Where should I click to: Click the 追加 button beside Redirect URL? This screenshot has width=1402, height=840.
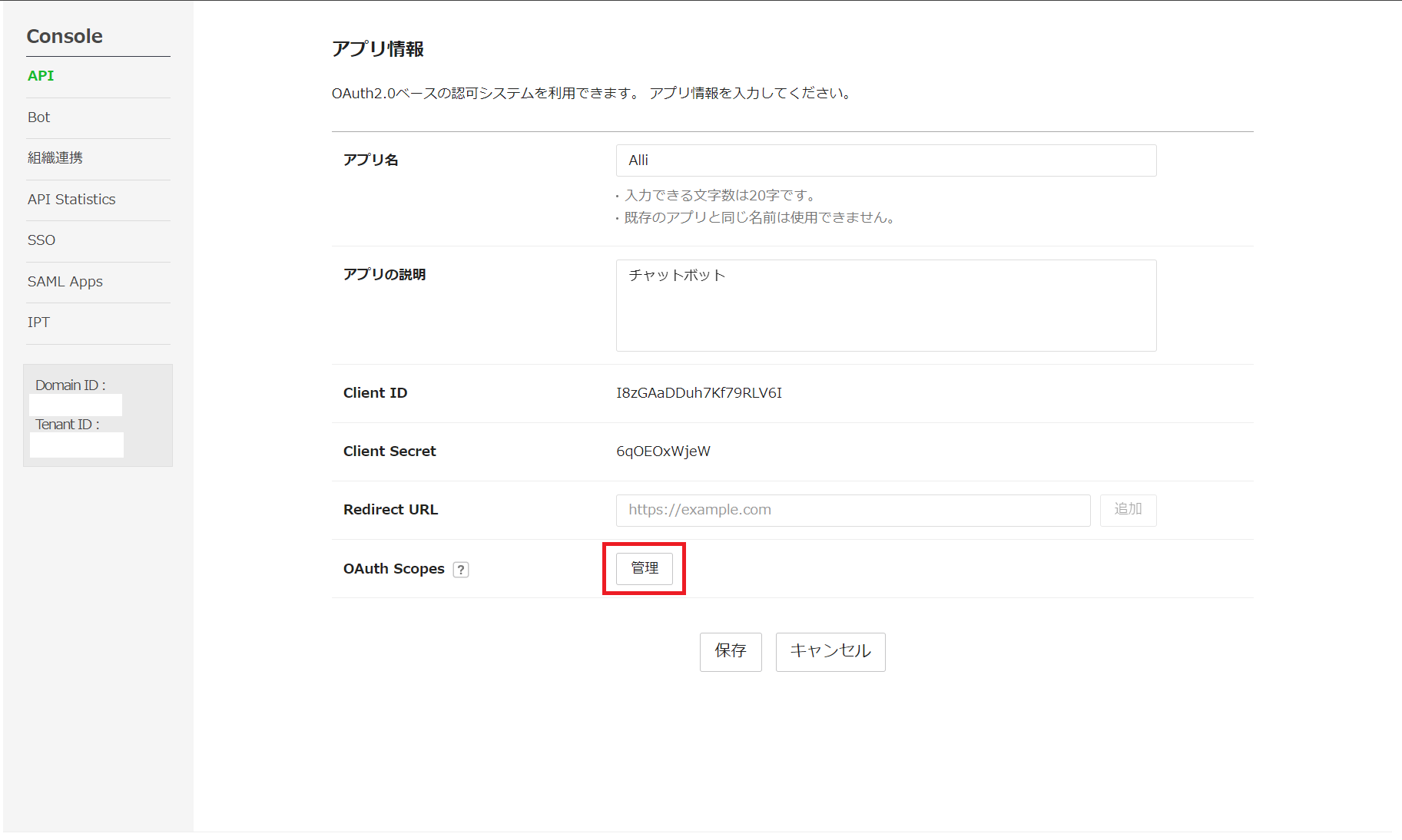pyautogui.click(x=1127, y=510)
